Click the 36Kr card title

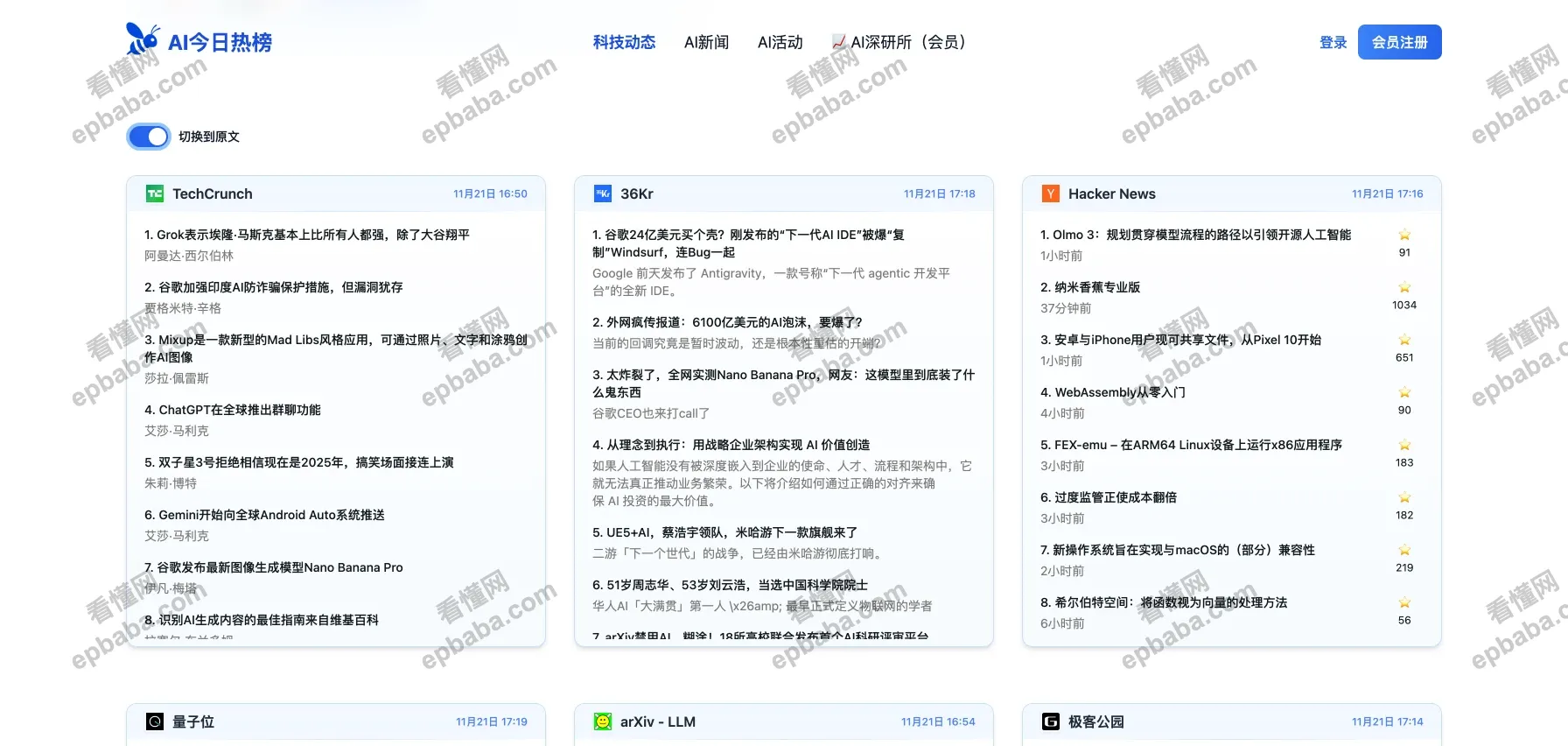(637, 194)
